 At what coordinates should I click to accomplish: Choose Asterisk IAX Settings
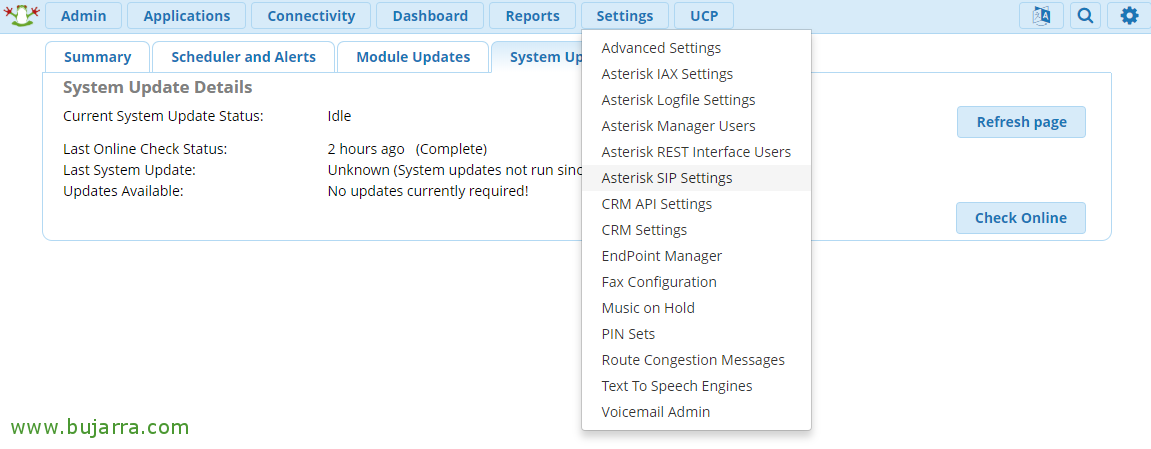tap(696, 74)
